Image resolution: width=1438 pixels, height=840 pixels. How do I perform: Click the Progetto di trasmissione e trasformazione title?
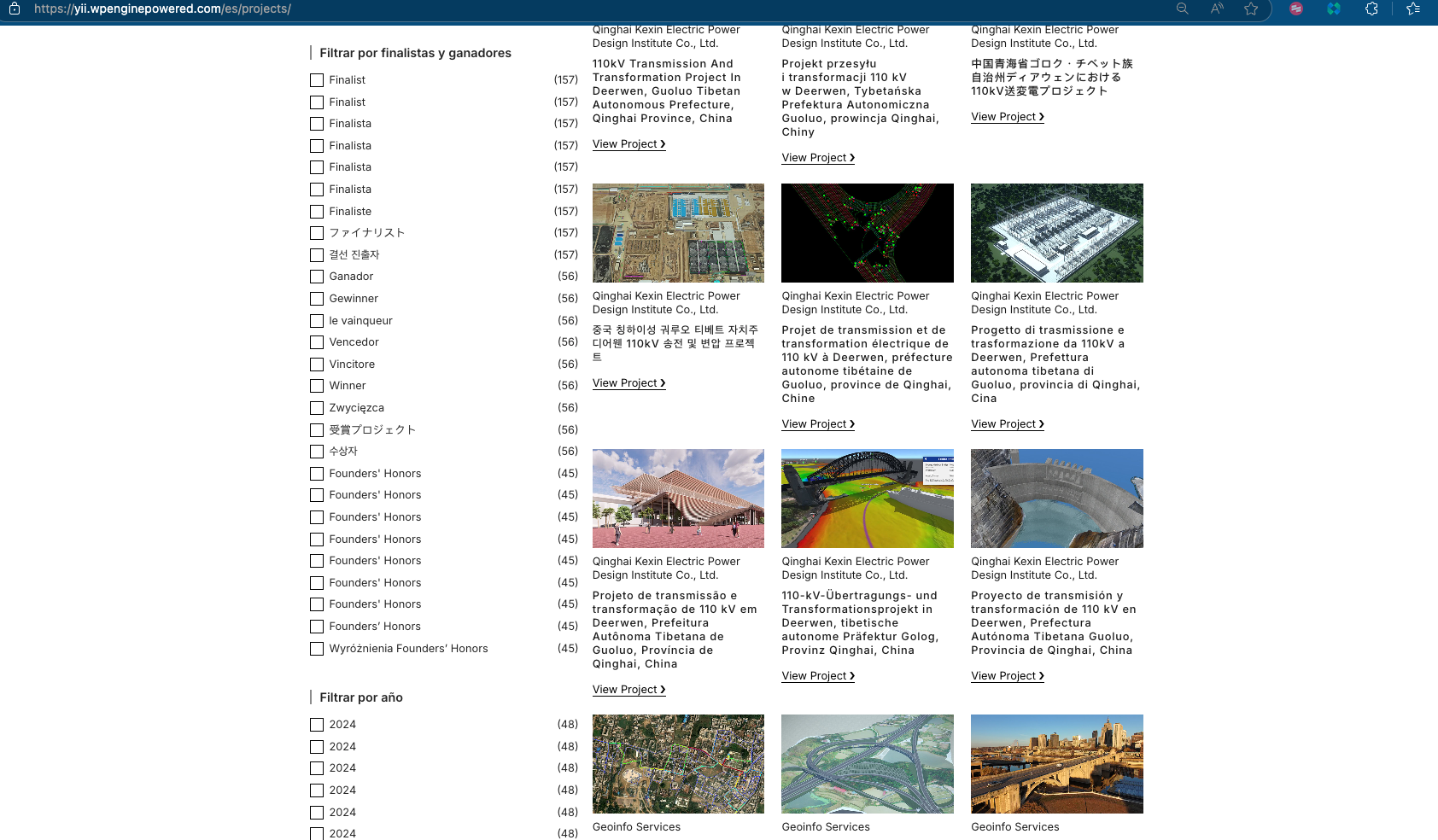pos(1055,365)
